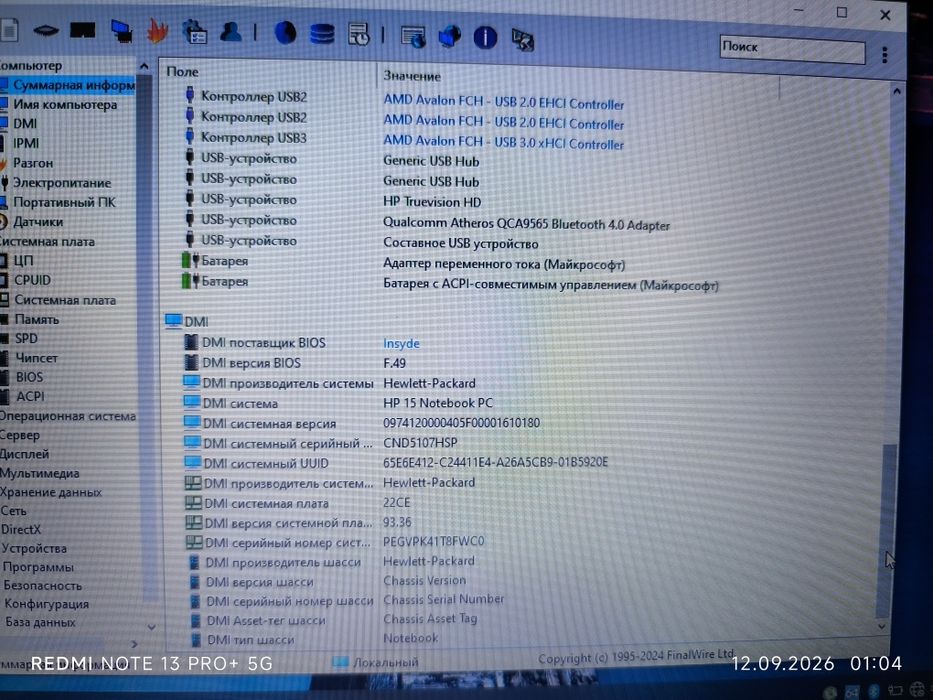The height and width of the screenshot is (700, 933).
Task: Open Чипсет tree item
Action: [36, 358]
